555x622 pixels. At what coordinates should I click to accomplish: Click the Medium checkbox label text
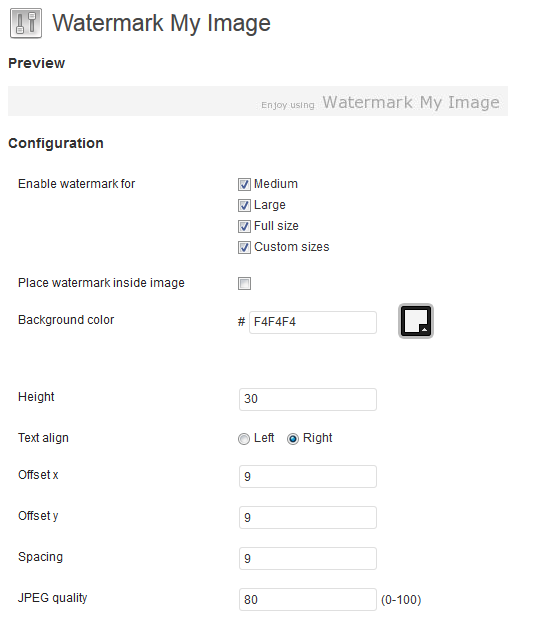coord(276,184)
